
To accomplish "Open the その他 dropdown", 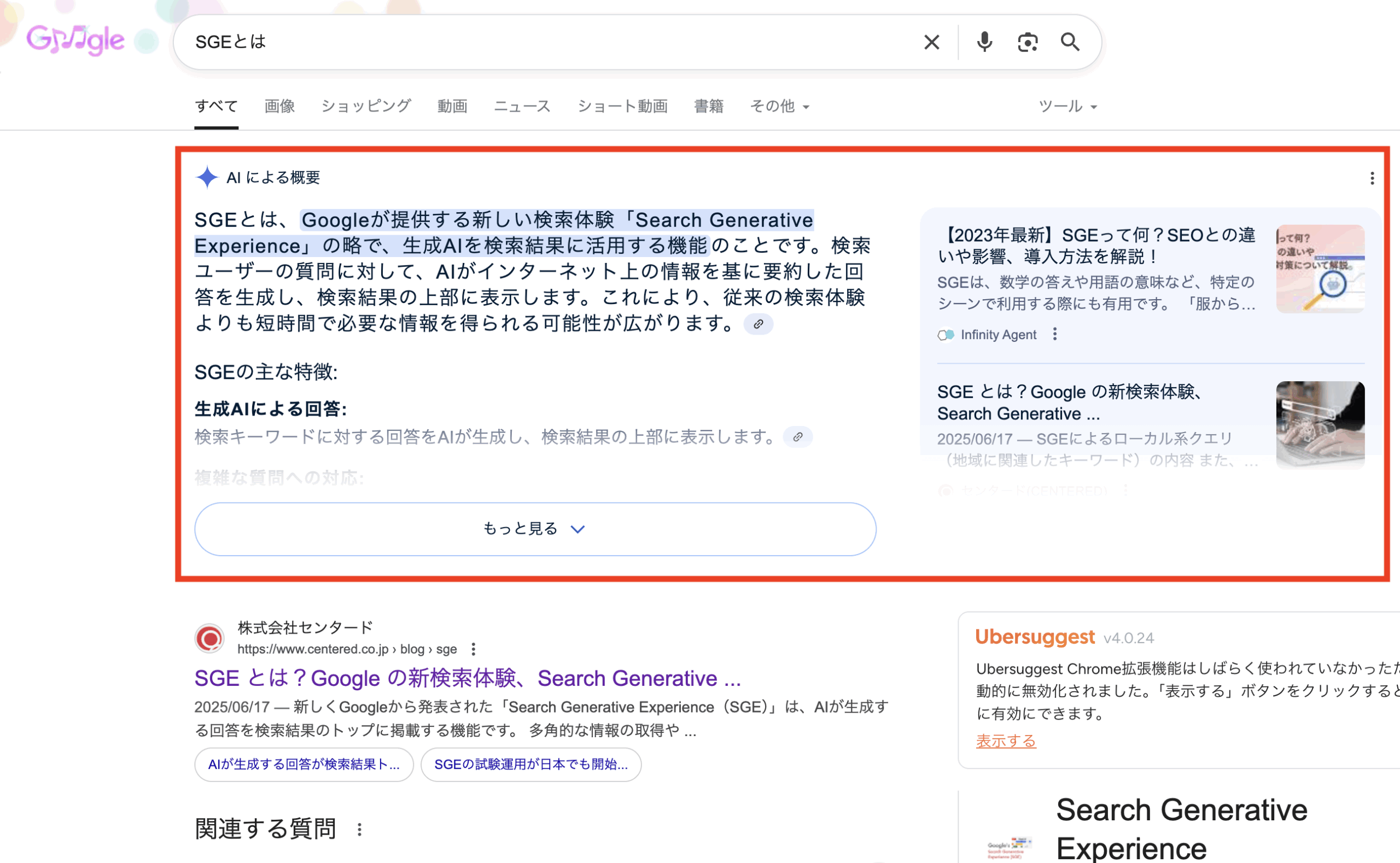I will pyautogui.click(x=779, y=106).
